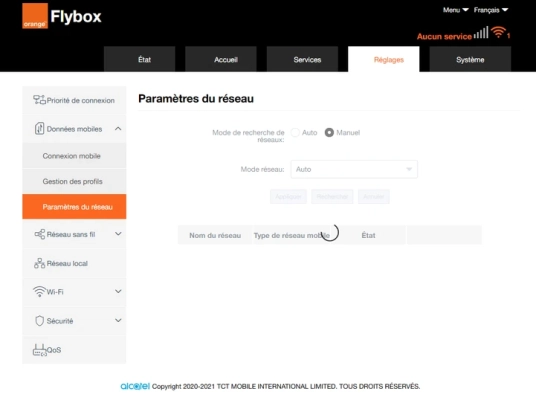Collapse the Données mobiles section chevron

coord(118,128)
